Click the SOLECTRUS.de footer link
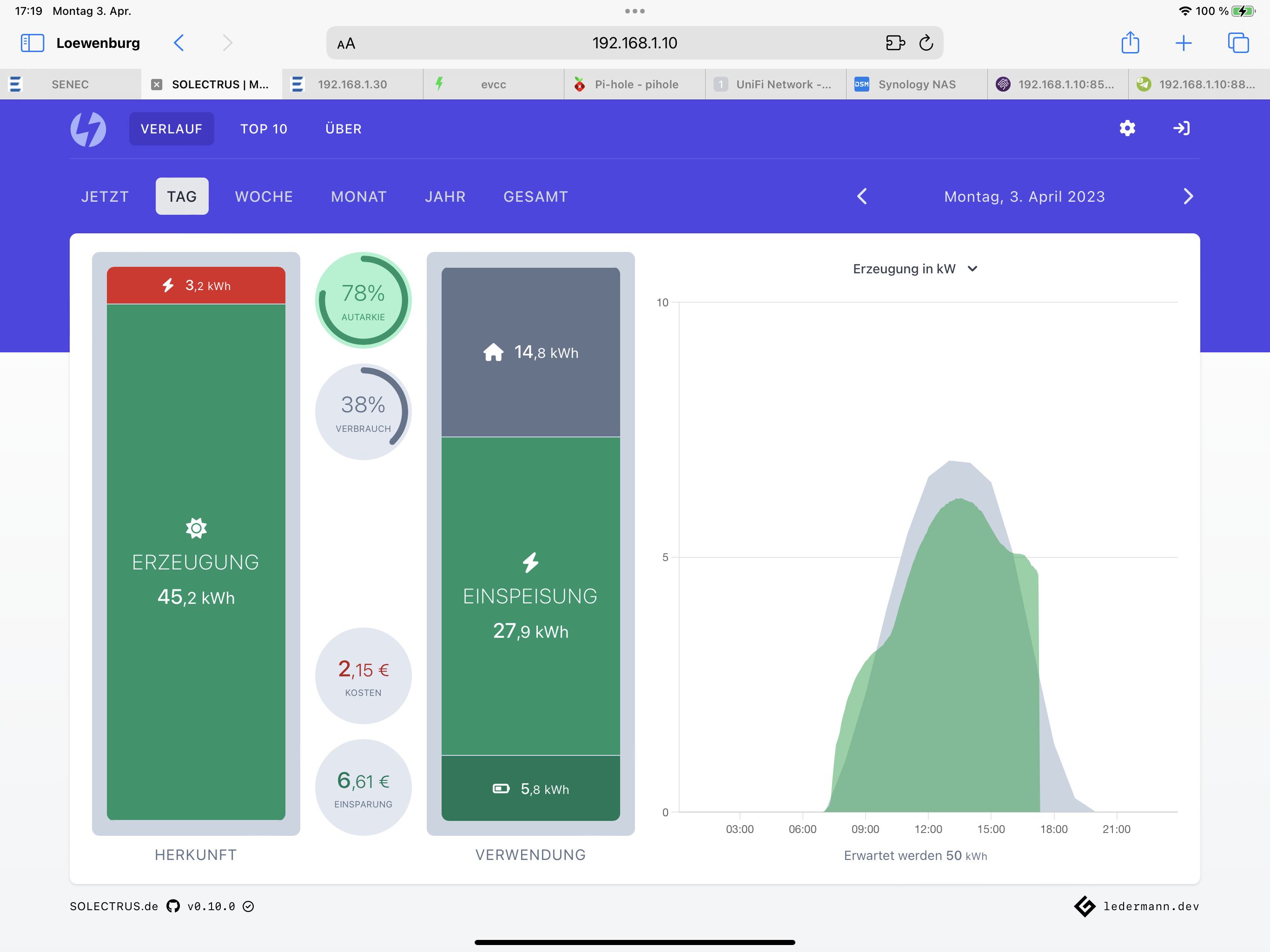Viewport: 1270px width, 952px height. [114, 906]
